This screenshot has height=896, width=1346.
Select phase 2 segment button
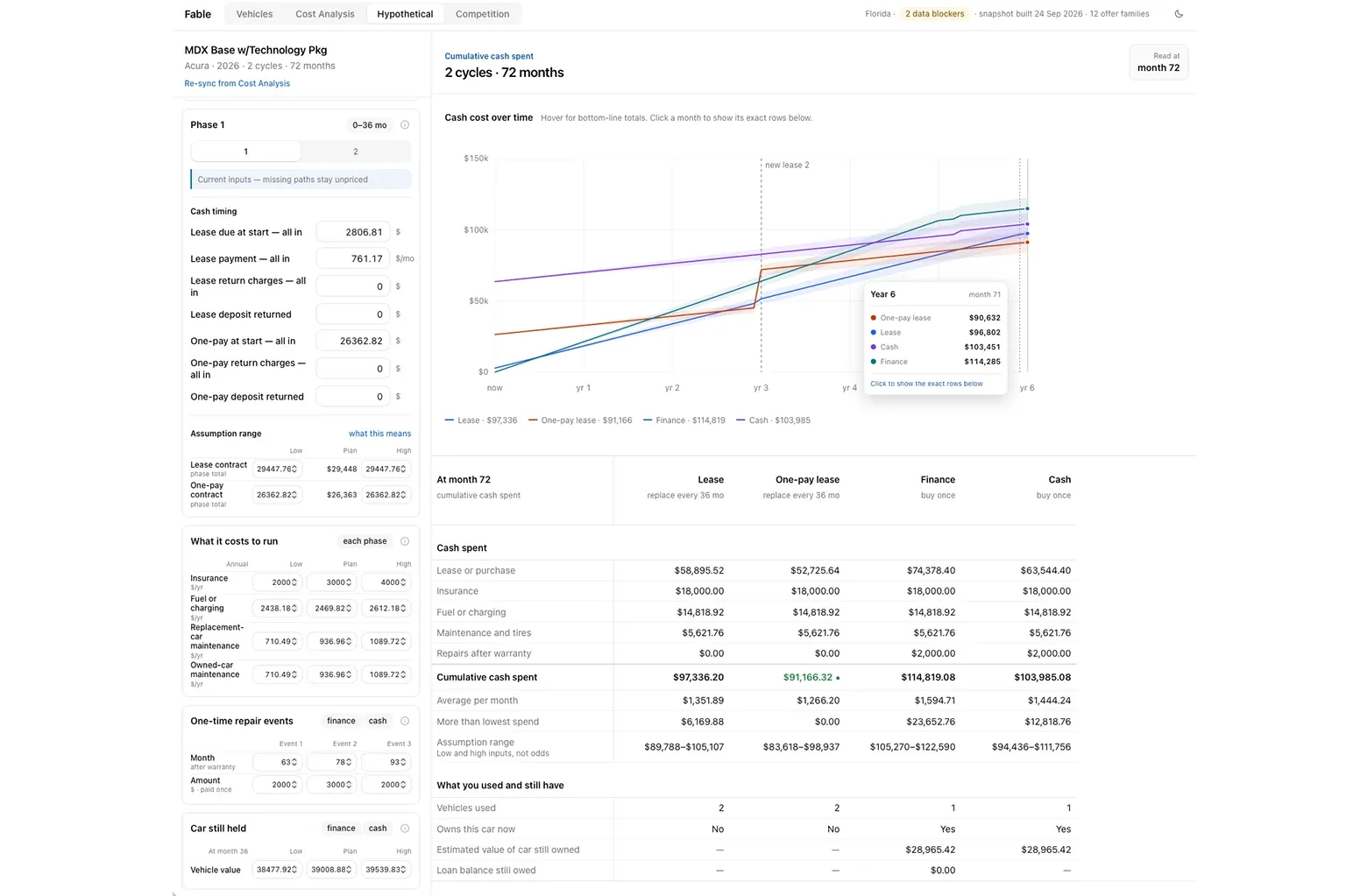coord(356,152)
